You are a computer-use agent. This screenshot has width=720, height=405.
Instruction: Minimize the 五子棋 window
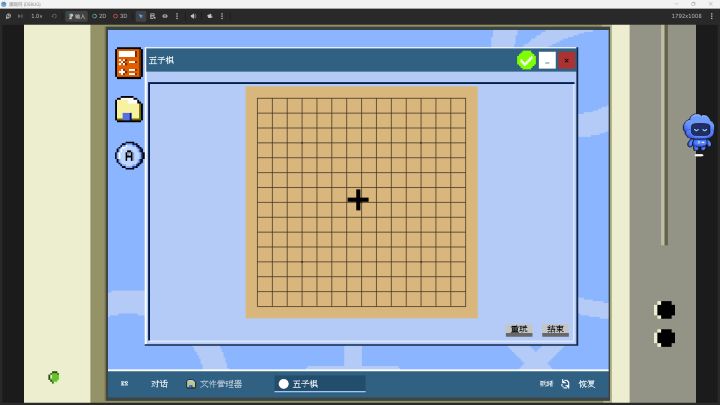547,60
